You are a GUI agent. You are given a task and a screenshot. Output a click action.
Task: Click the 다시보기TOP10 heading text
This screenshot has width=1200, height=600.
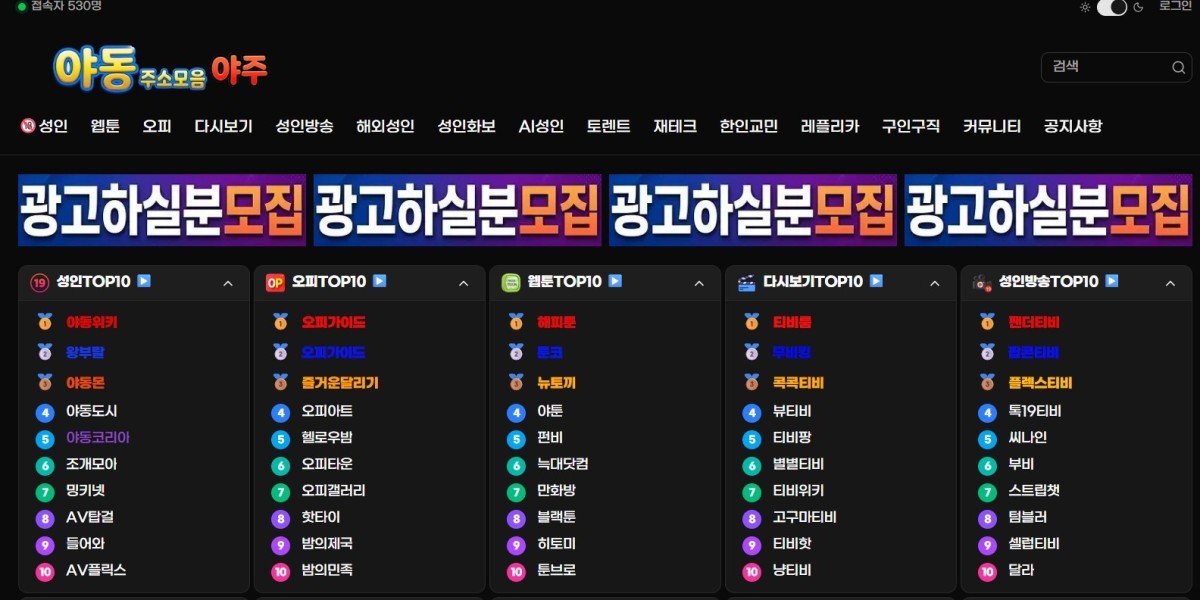click(813, 282)
